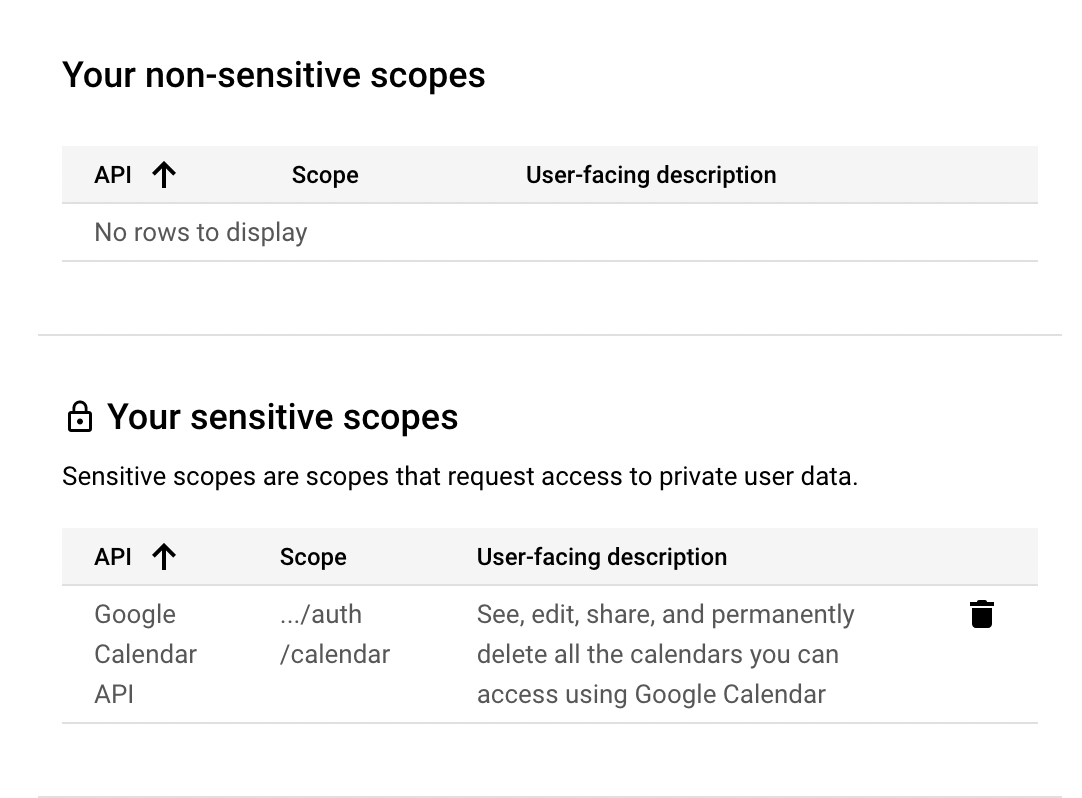Sort non-sensitive scopes by the API header text
The image size is (1082, 798).
[112, 175]
